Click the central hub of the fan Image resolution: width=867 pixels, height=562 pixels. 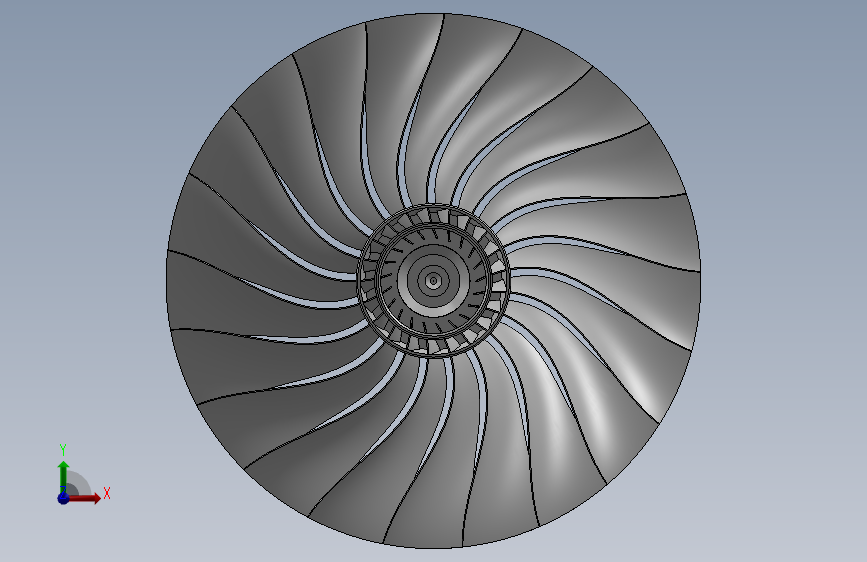pyautogui.click(x=433, y=280)
